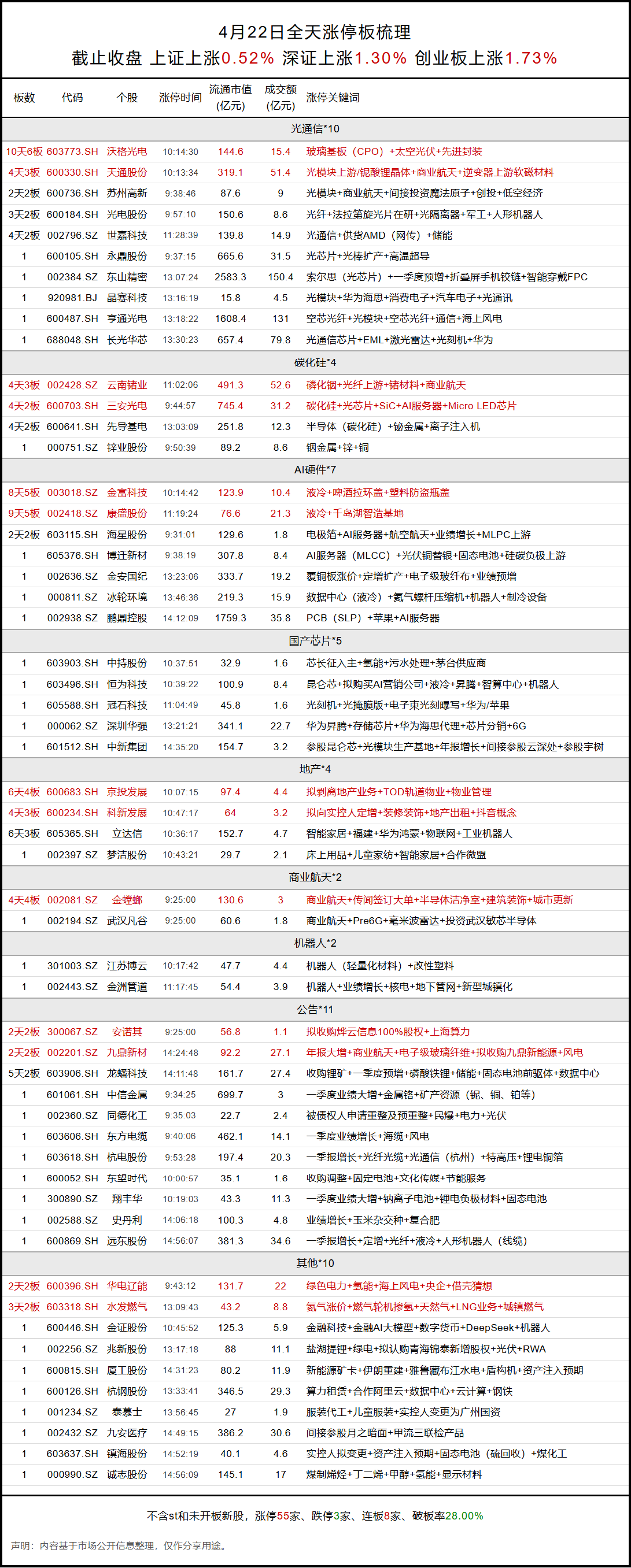Click the 4月22日全天涨停板梳理 title

315,32
